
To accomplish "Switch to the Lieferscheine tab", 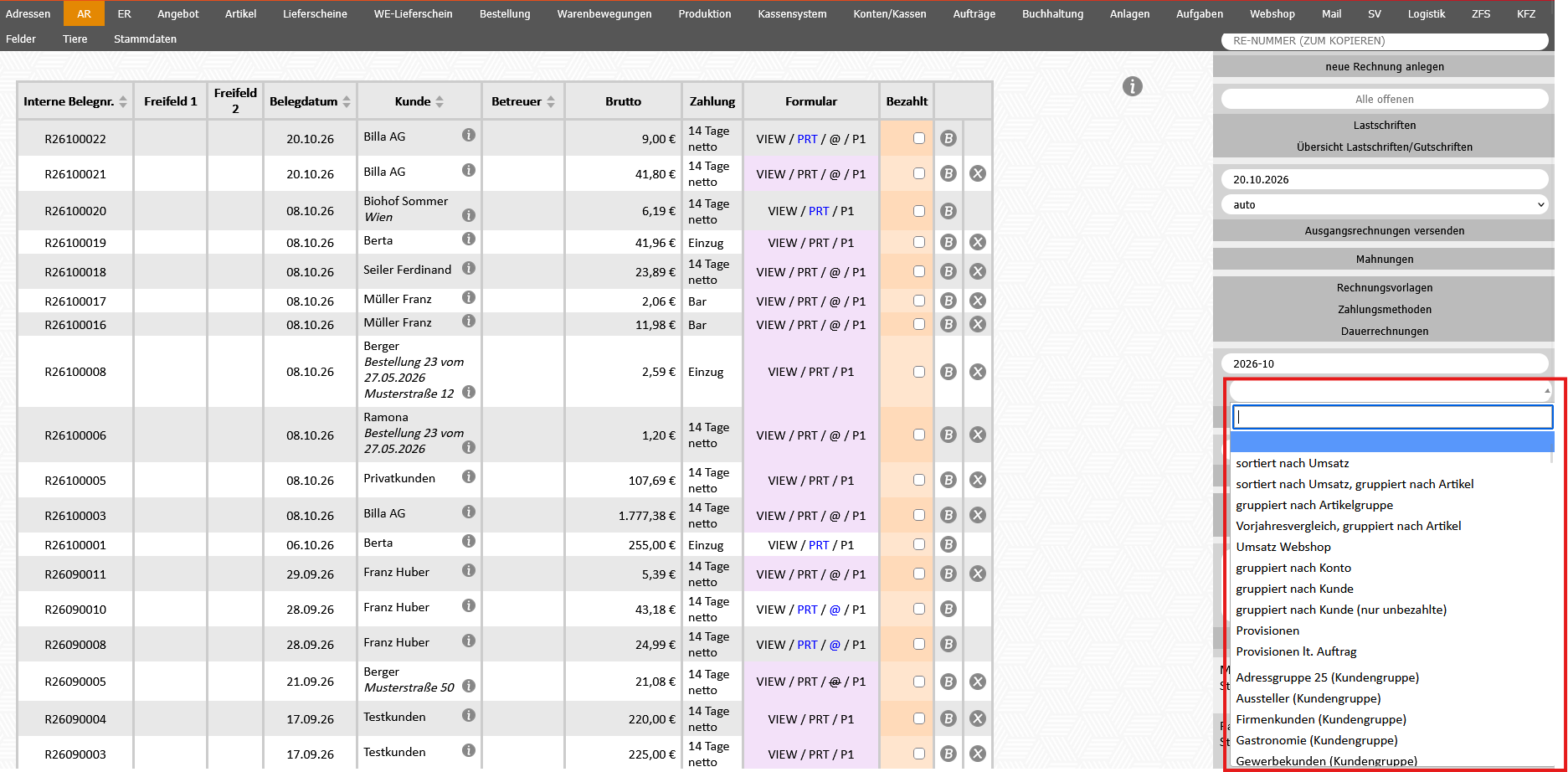I will (315, 13).
